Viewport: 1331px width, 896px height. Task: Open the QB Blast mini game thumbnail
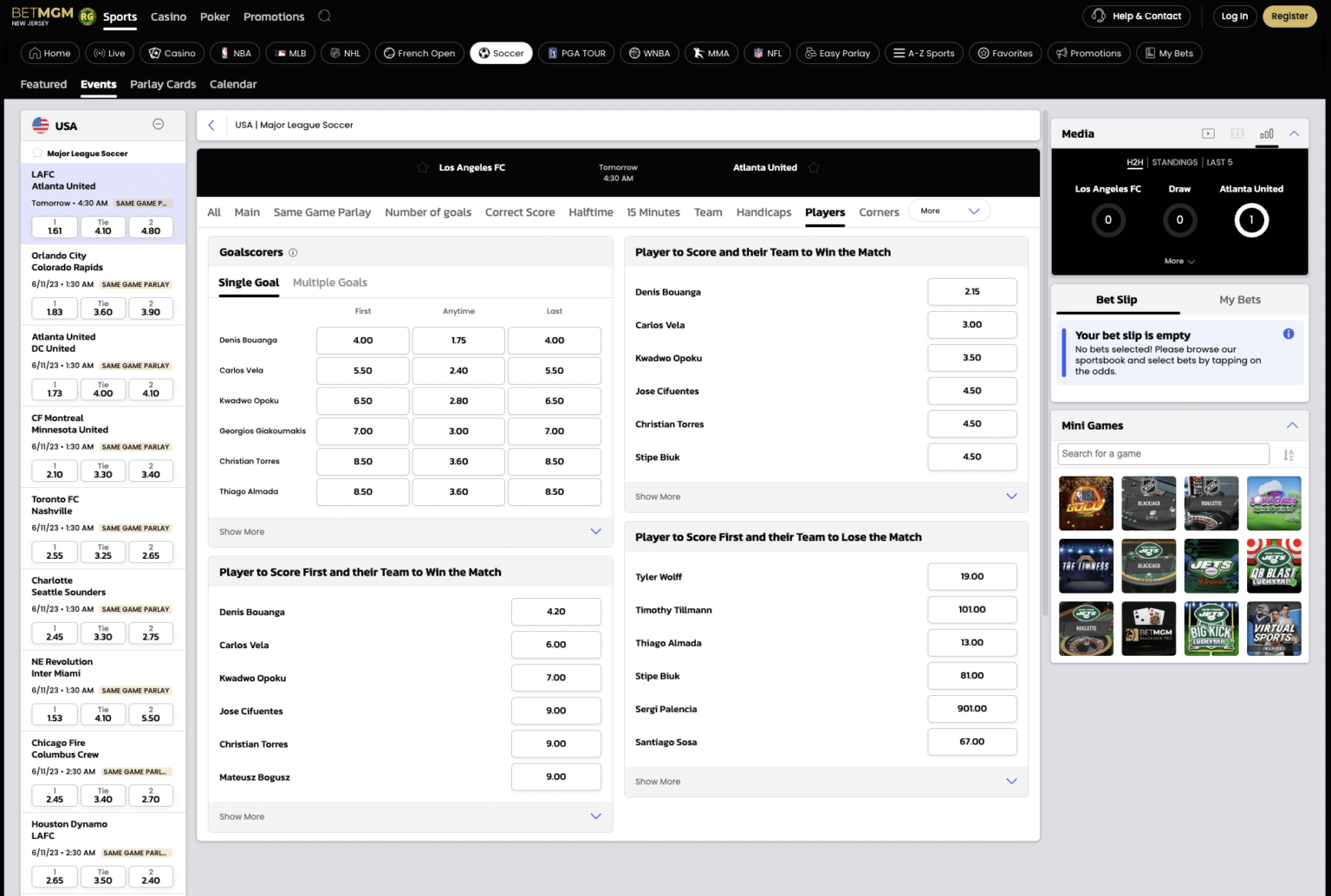pos(1274,566)
